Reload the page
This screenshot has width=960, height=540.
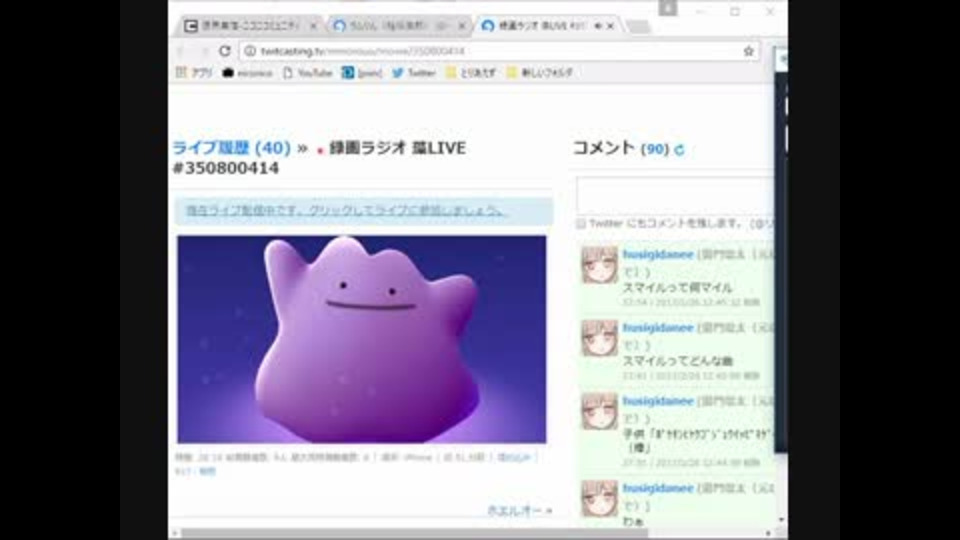(x=225, y=51)
